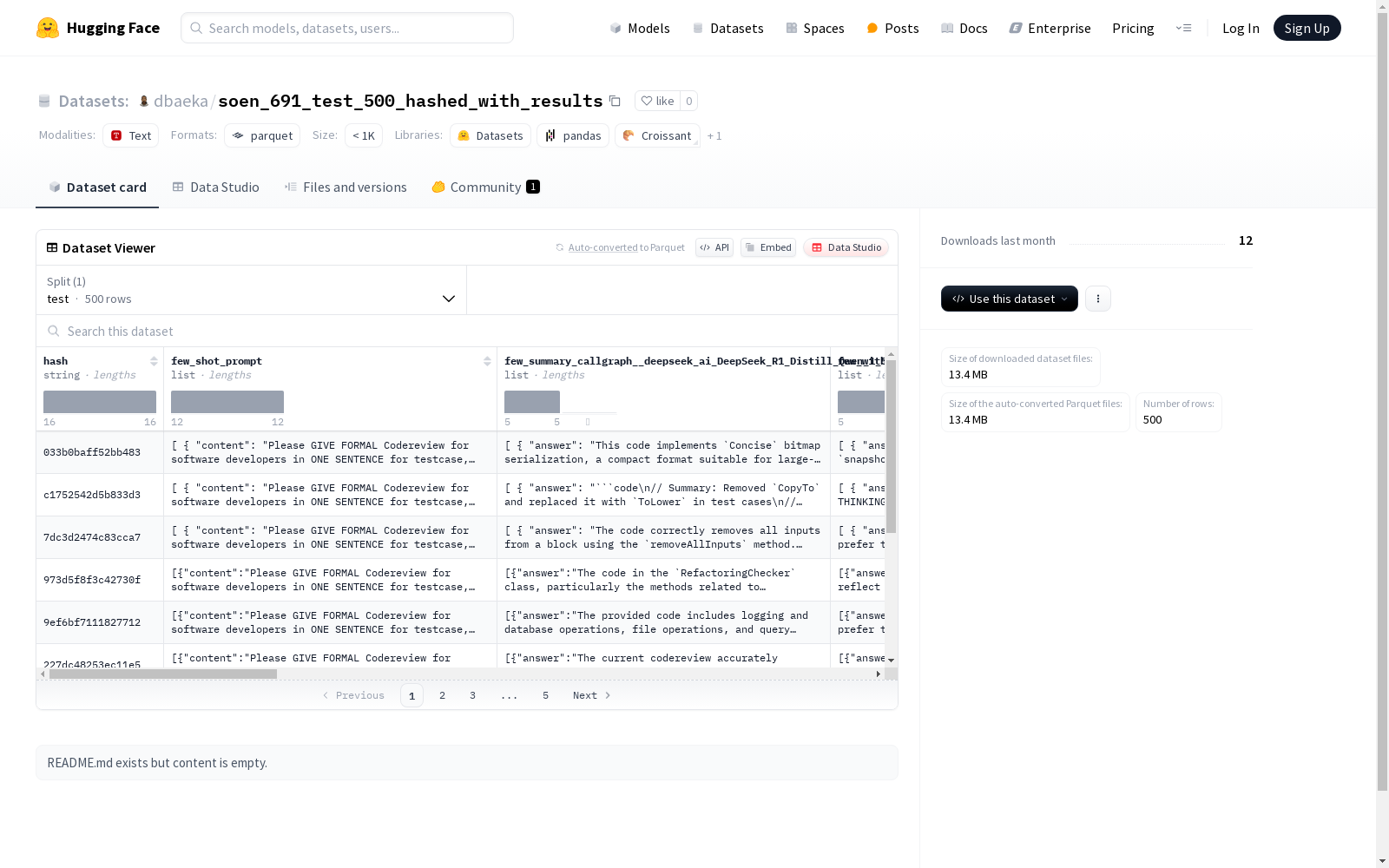Go to page 3 of the dataset
Viewport: 1389px width, 868px height.
pos(473,695)
